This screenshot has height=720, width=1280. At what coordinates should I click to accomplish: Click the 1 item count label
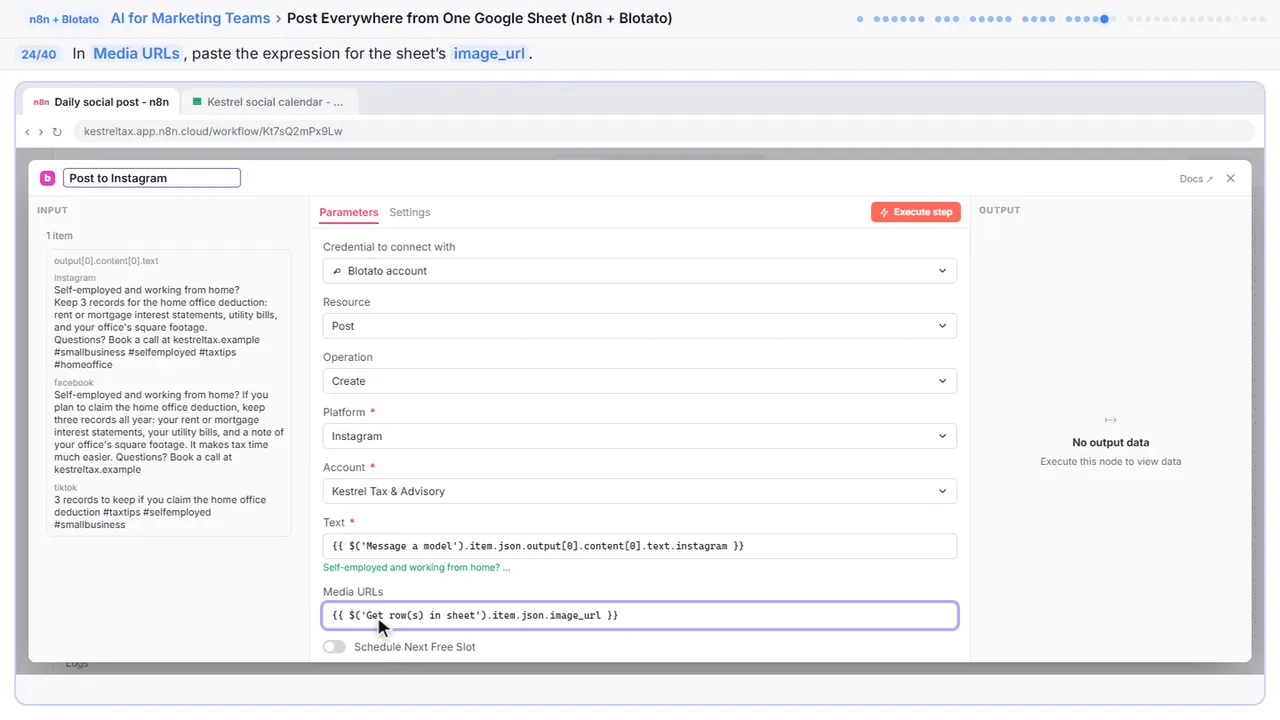(x=59, y=236)
